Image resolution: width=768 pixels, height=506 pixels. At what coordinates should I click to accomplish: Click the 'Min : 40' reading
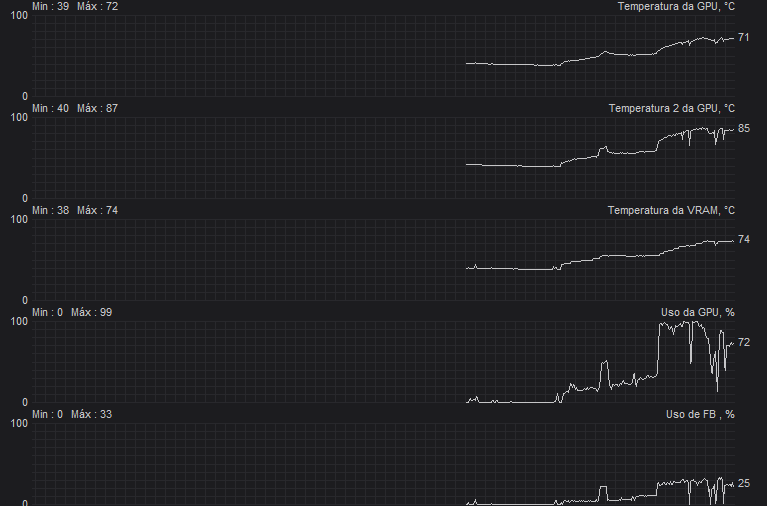point(50,108)
